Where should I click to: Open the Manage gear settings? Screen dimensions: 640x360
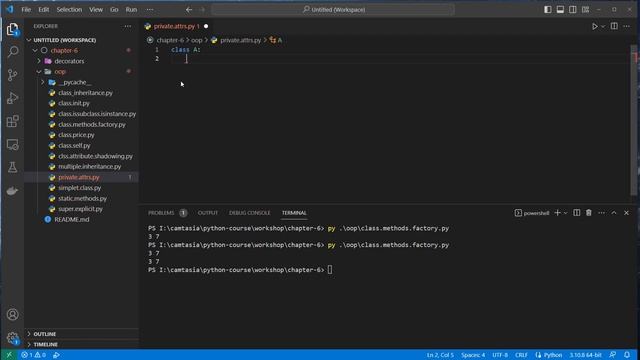13,338
